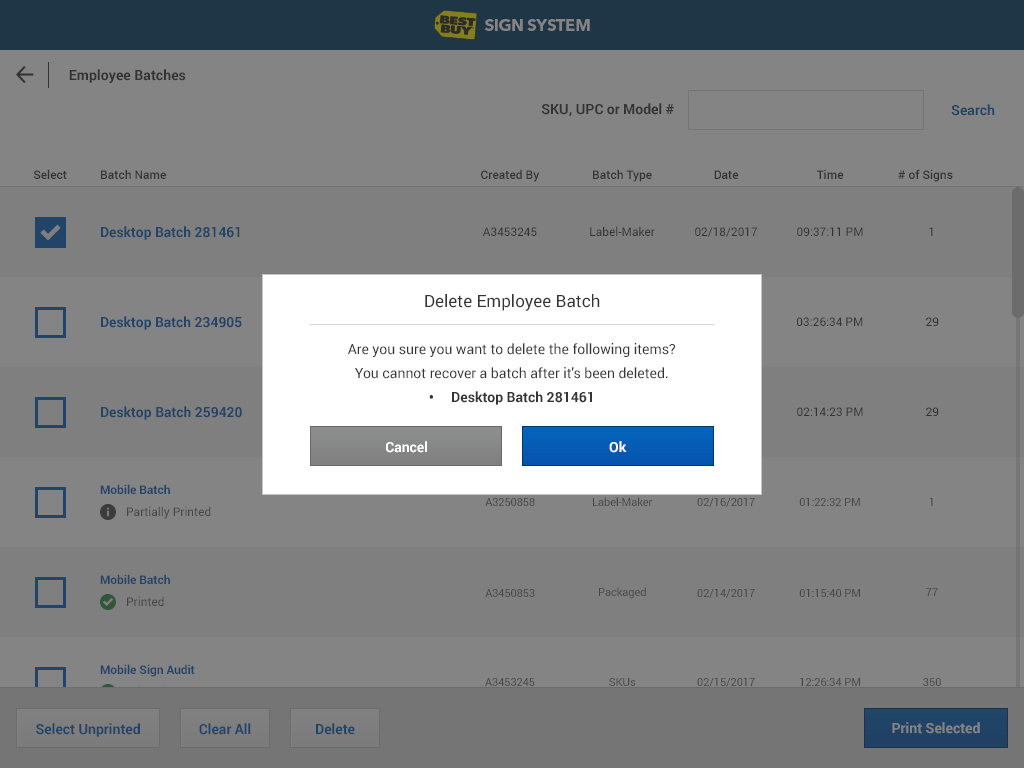Screen dimensions: 1024x768
Task: Click Select Unprinted button
Action: [88, 728]
